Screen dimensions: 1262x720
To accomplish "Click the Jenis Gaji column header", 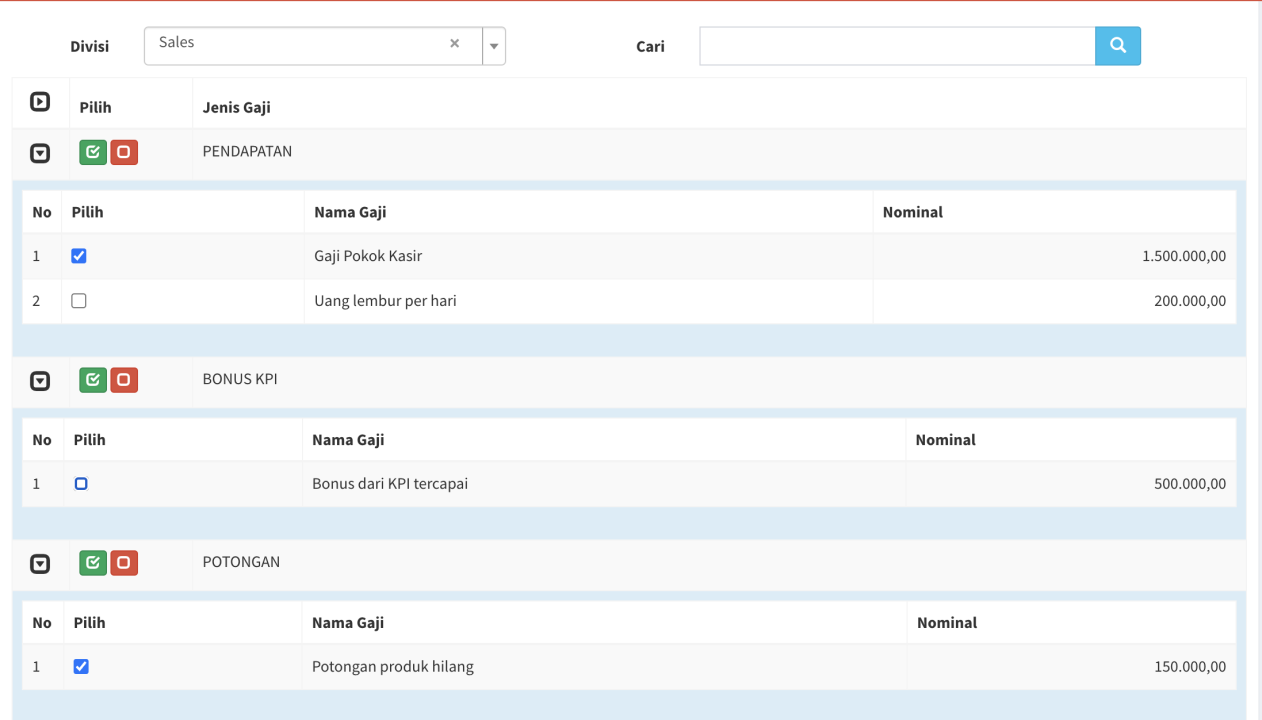I will point(236,107).
